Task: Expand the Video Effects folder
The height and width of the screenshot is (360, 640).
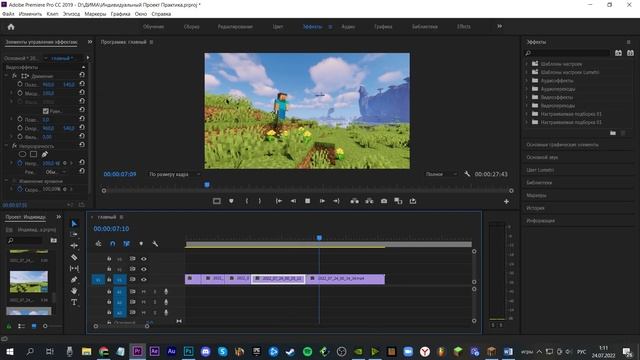Action: [x=527, y=97]
